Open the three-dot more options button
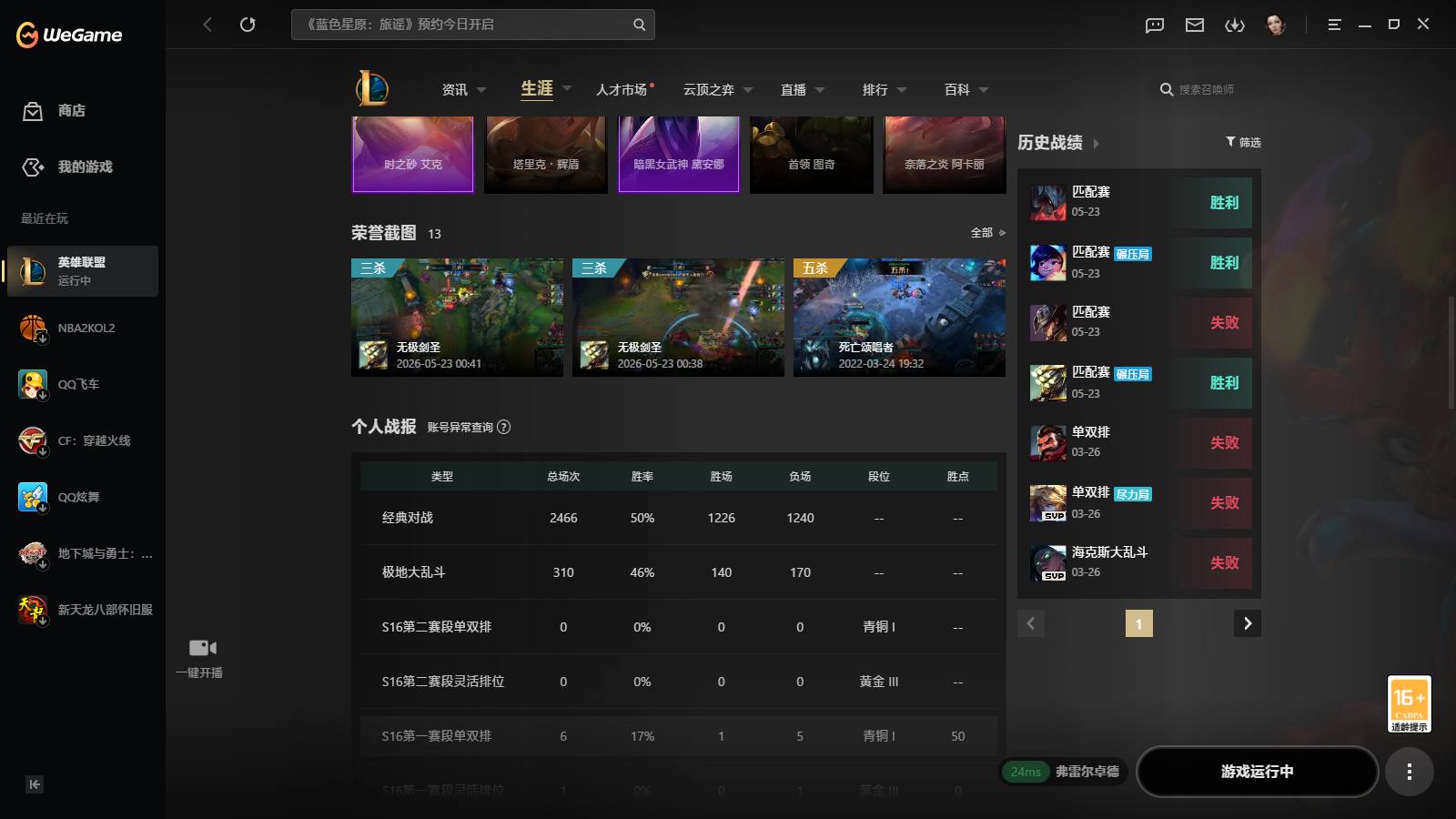The image size is (1456, 819). [1409, 772]
